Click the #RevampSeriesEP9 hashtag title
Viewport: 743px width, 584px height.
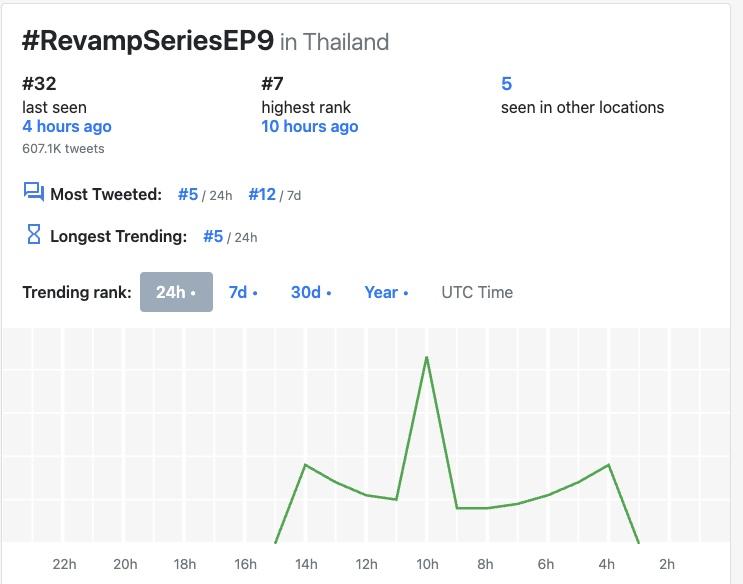(147, 41)
